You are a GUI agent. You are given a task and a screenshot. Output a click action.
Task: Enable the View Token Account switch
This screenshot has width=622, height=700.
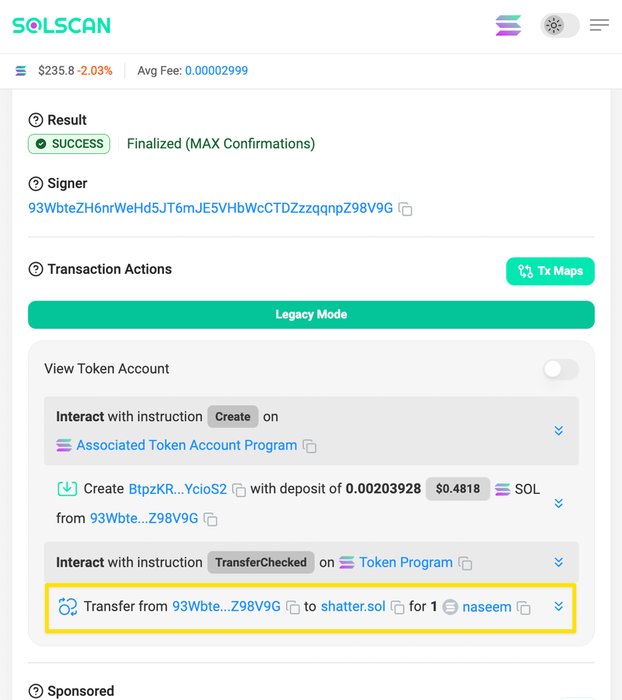[561, 369]
